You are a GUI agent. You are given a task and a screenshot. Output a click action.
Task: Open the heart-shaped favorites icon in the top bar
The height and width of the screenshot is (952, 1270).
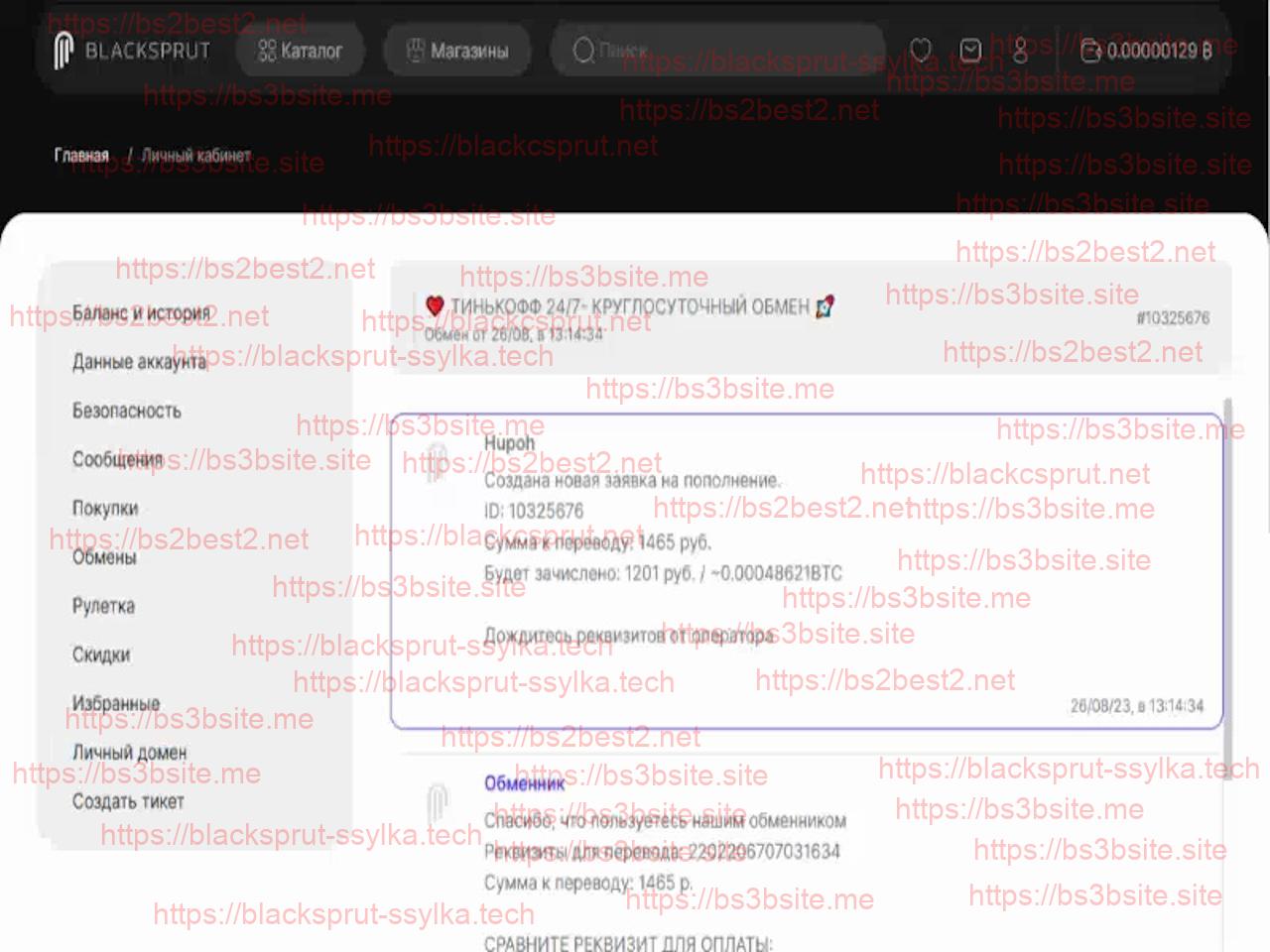pyautogui.click(x=921, y=51)
